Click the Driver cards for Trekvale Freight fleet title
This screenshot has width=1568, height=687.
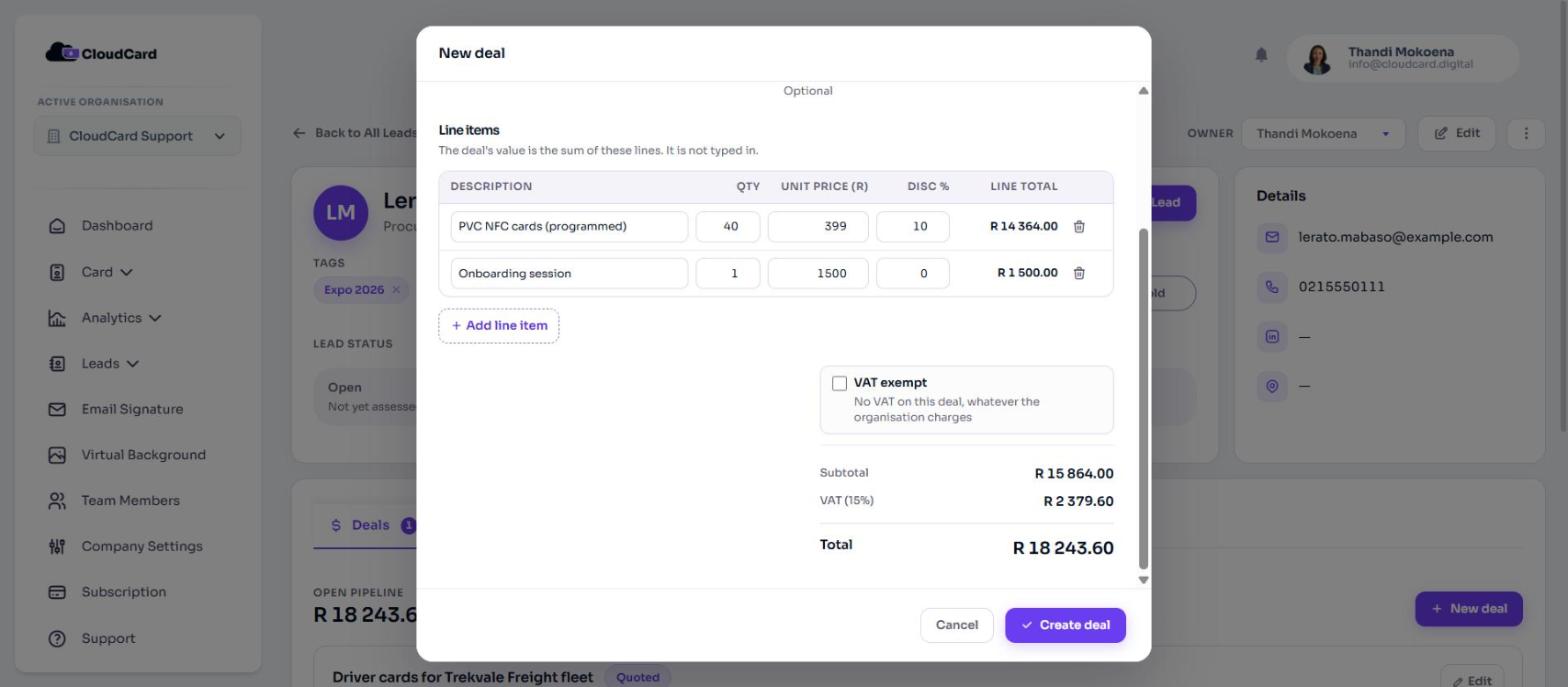click(463, 677)
